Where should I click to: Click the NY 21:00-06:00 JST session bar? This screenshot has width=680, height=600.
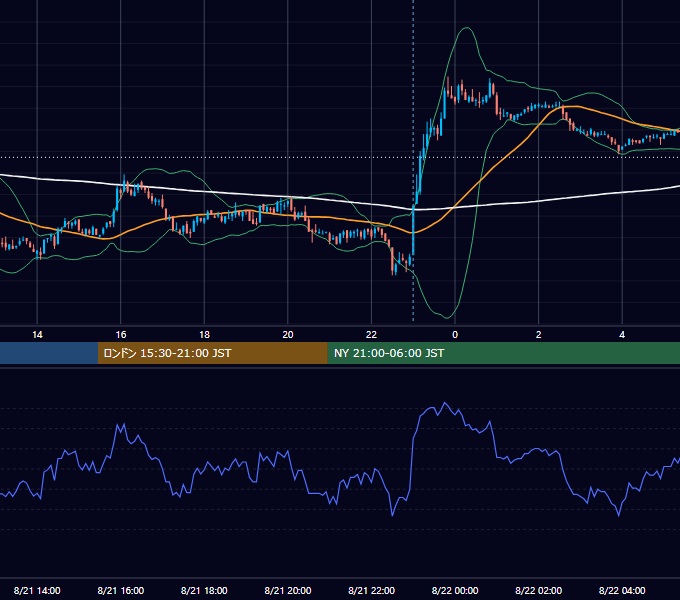[503, 353]
